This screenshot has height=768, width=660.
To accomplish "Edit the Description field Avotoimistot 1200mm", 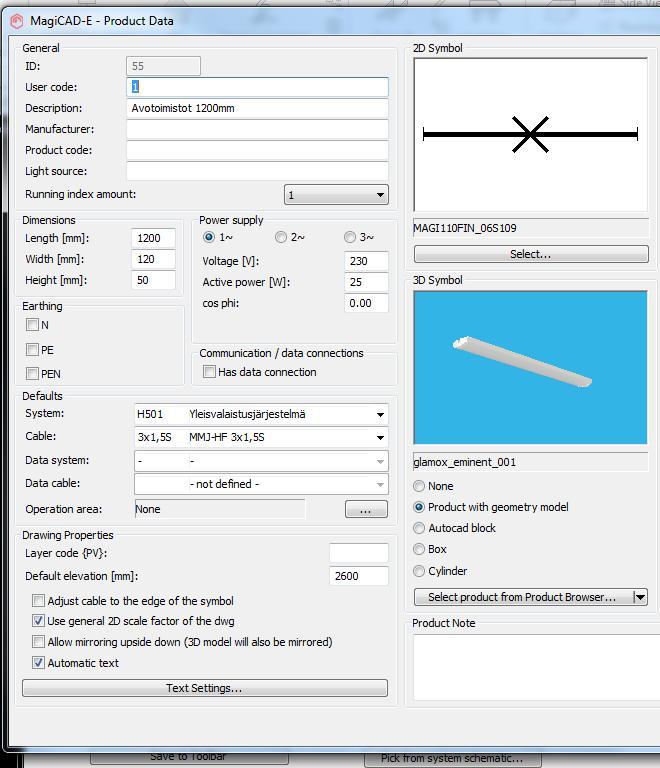I will tap(258, 108).
